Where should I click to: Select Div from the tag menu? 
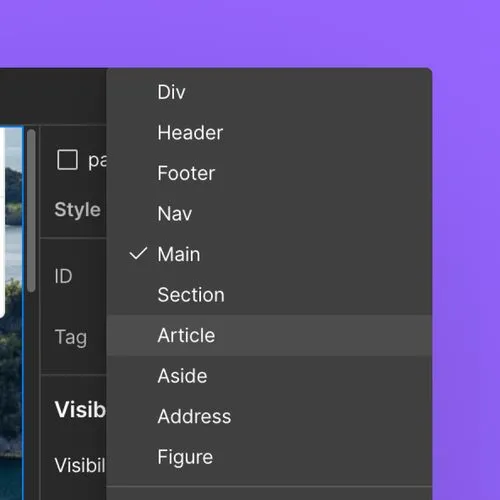point(269,92)
